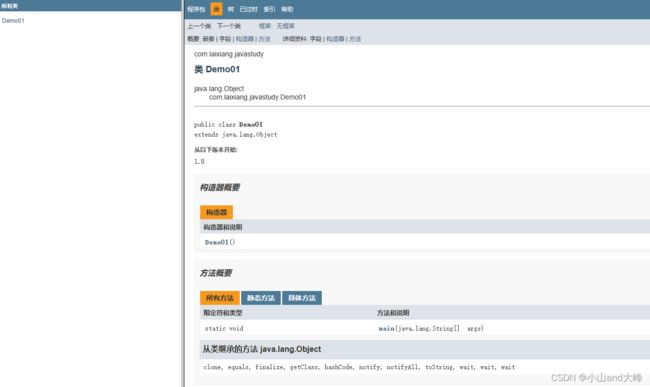Switch to the 静态方法 (Static Methods) tab

click(261, 298)
